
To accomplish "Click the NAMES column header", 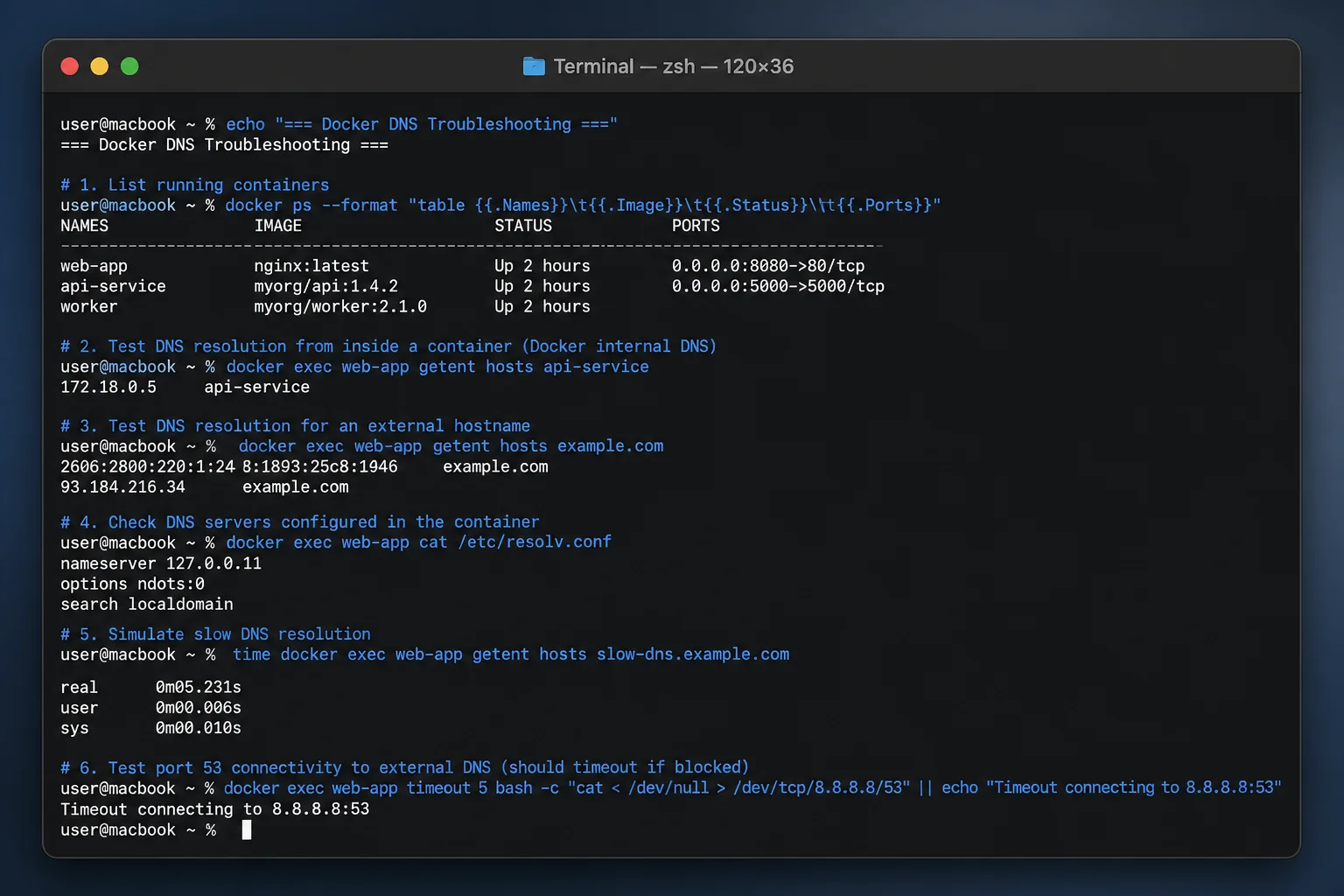I will (x=85, y=226).
